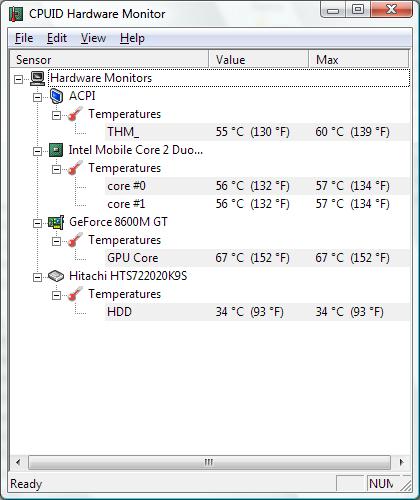The image size is (420, 500).
Task: Minimize the Hardware Monitor window
Action: [x=333, y=10]
